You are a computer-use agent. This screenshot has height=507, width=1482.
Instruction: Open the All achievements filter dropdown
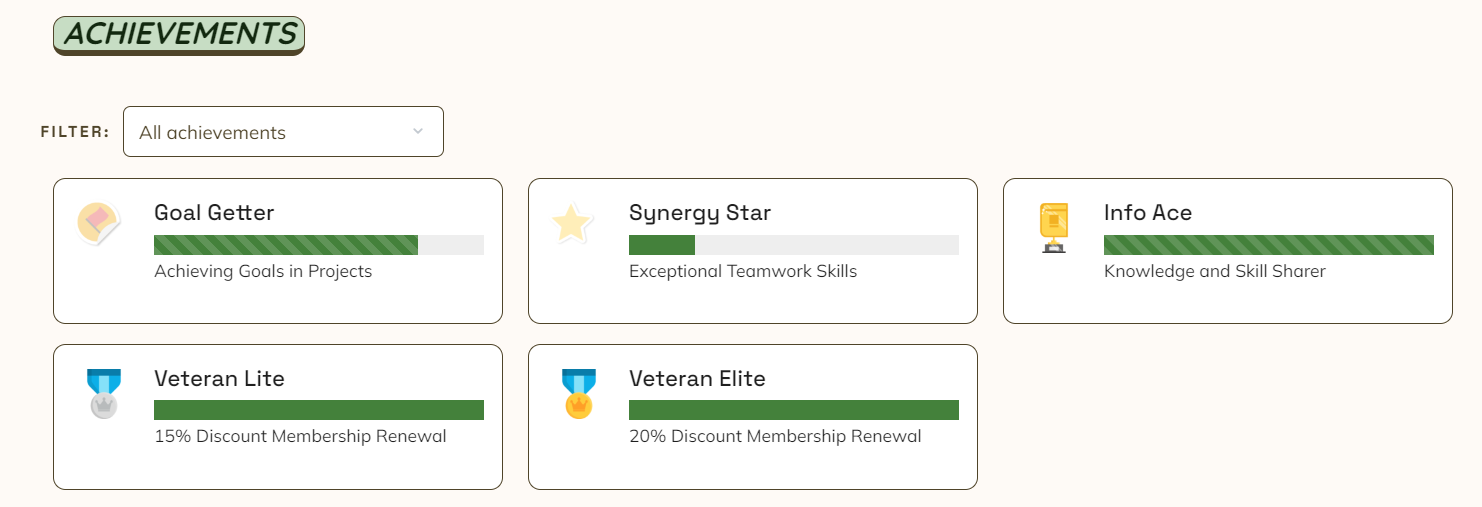(283, 132)
